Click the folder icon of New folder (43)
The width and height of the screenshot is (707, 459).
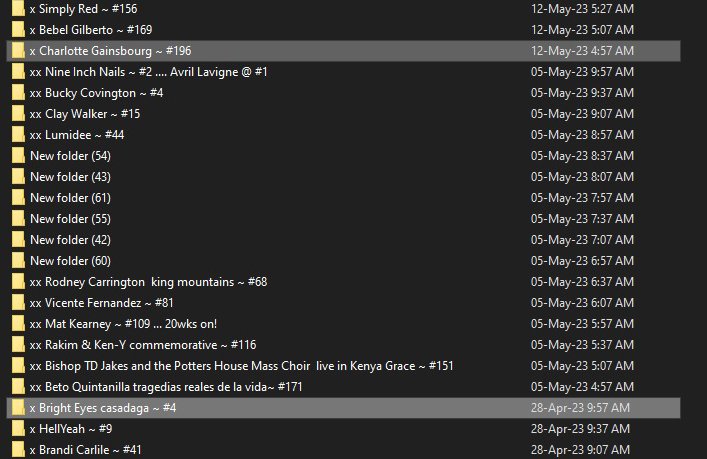(18, 177)
